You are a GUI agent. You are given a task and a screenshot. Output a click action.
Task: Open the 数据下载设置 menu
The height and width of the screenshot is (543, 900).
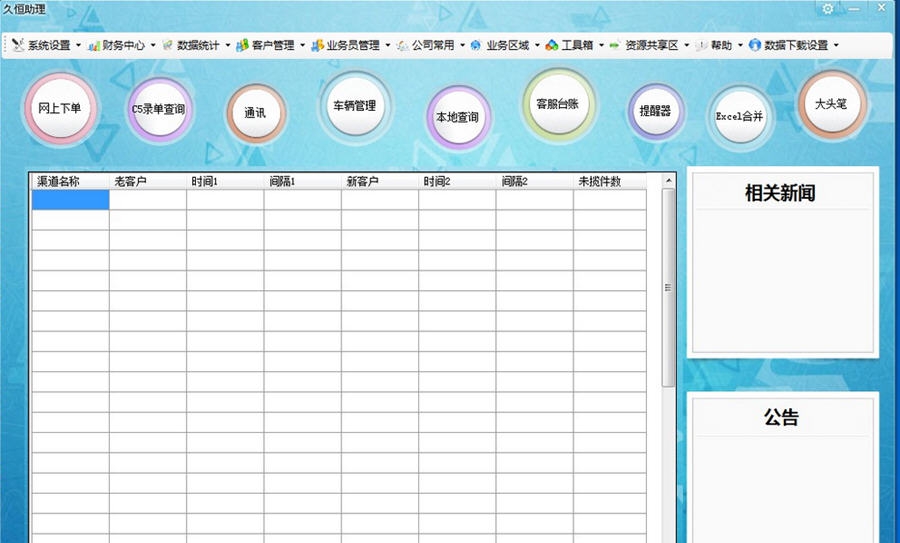coord(796,45)
